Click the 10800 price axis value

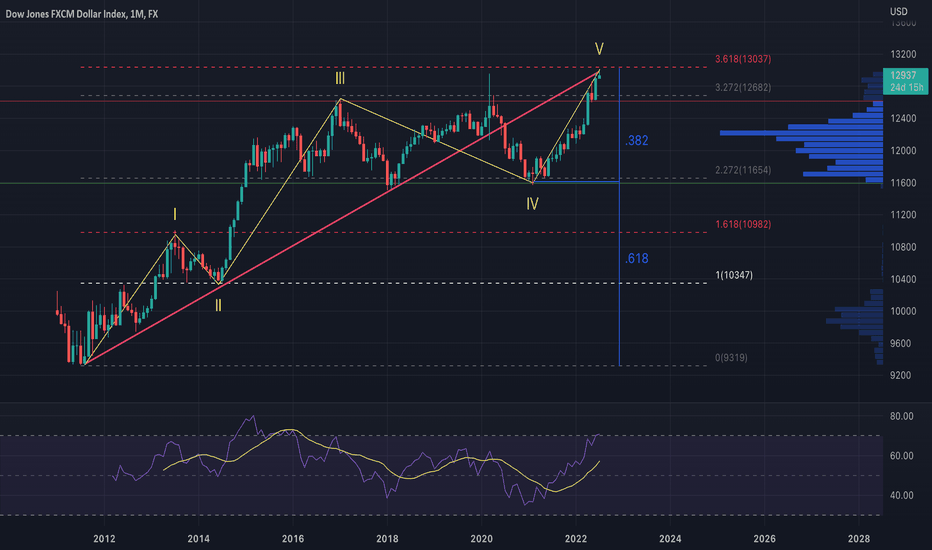[x=903, y=247]
